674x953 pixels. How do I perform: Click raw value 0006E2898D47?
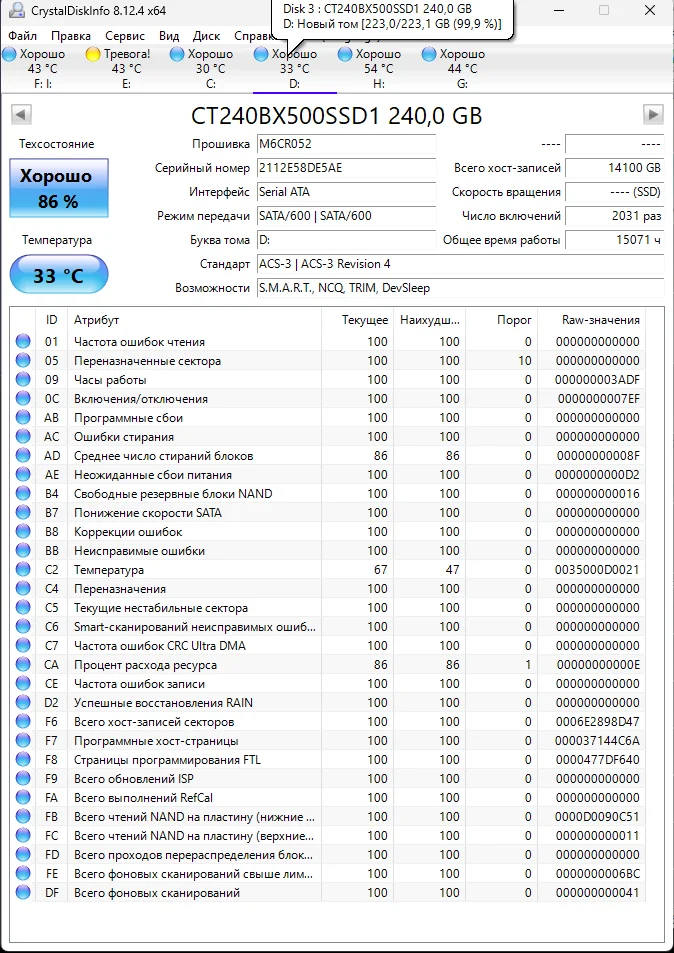click(x=598, y=722)
